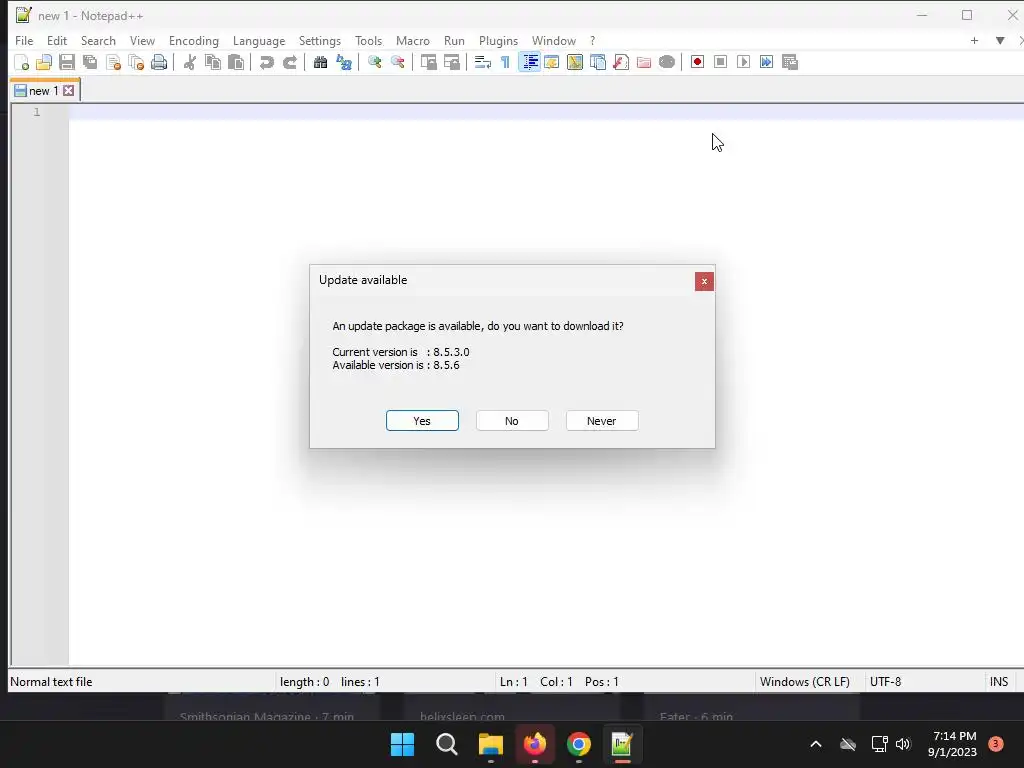Close the Update available dialog

click(x=704, y=281)
